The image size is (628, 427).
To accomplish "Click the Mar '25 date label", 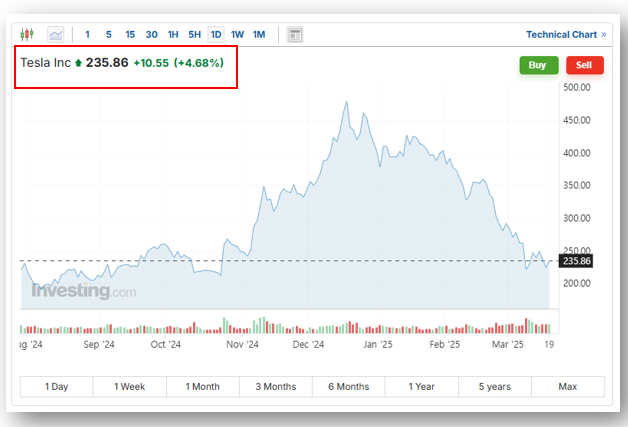I will tap(507, 344).
